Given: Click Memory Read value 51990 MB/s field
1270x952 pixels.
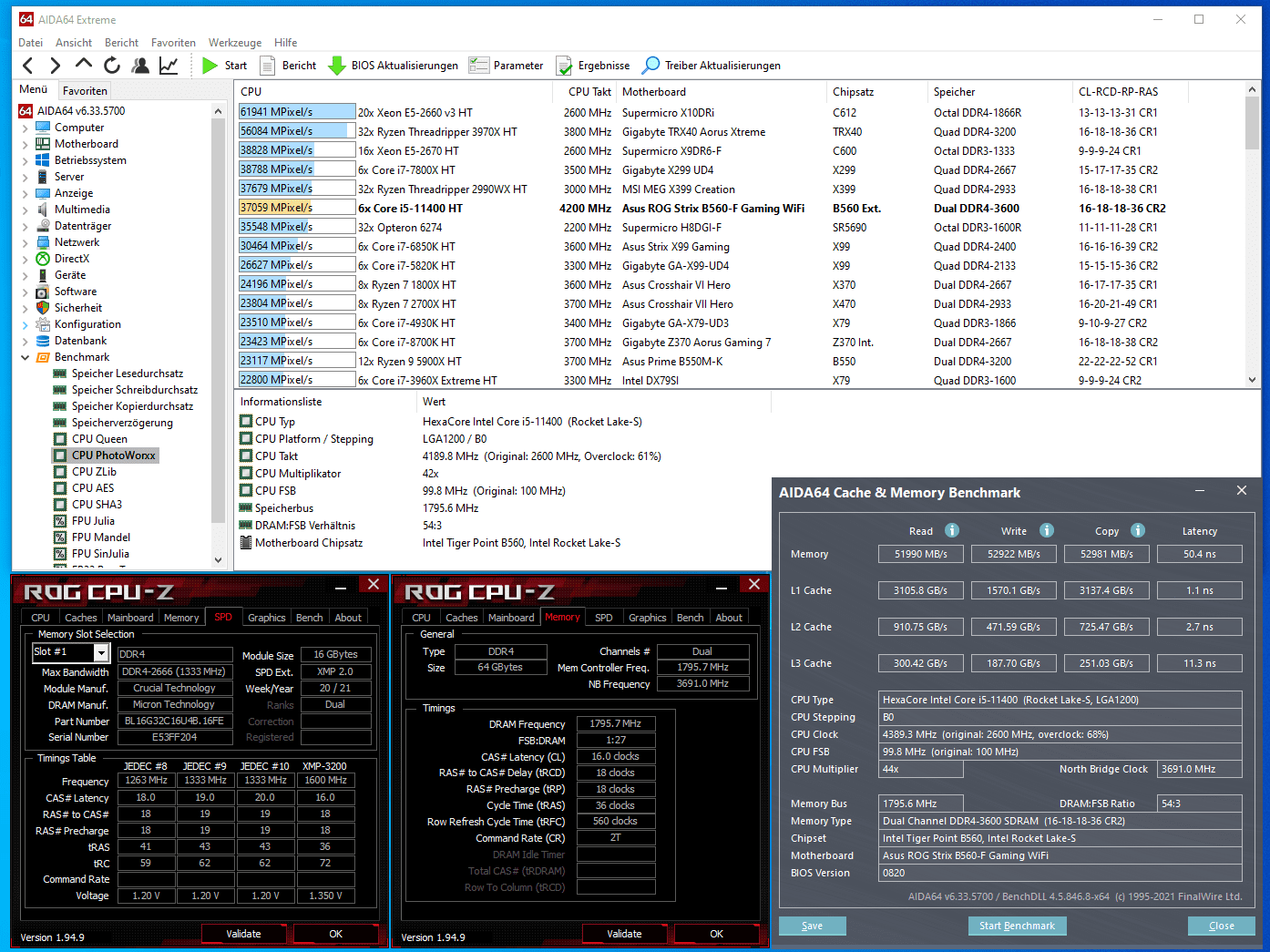Looking at the screenshot, I should (x=921, y=554).
